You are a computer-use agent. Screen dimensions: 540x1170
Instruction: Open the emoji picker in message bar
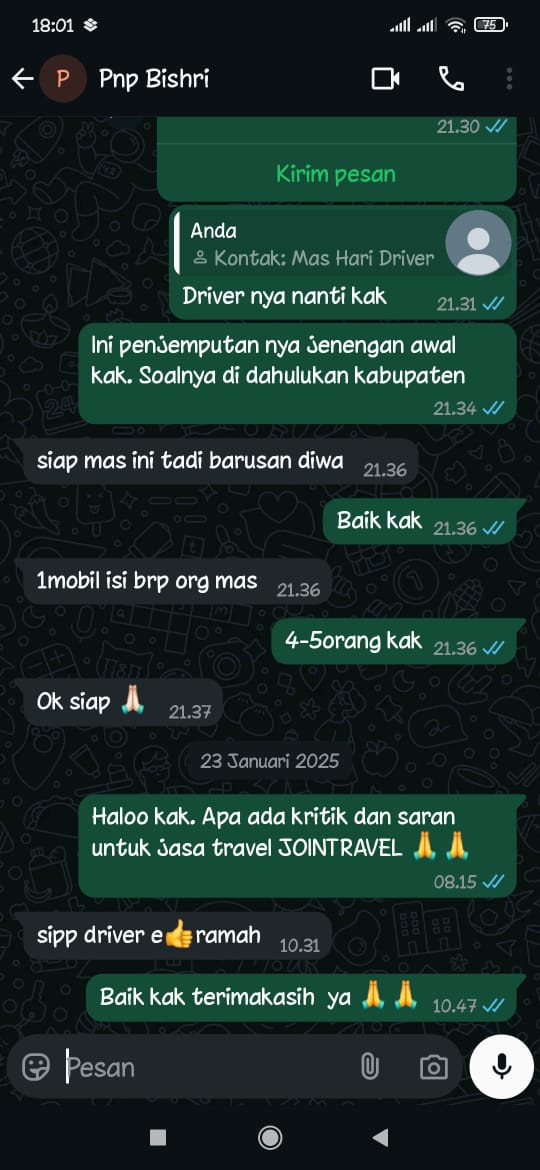coord(36,1067)
